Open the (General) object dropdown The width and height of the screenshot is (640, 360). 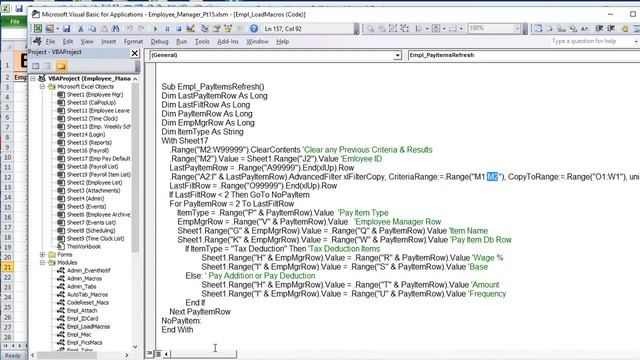point(397,55)
